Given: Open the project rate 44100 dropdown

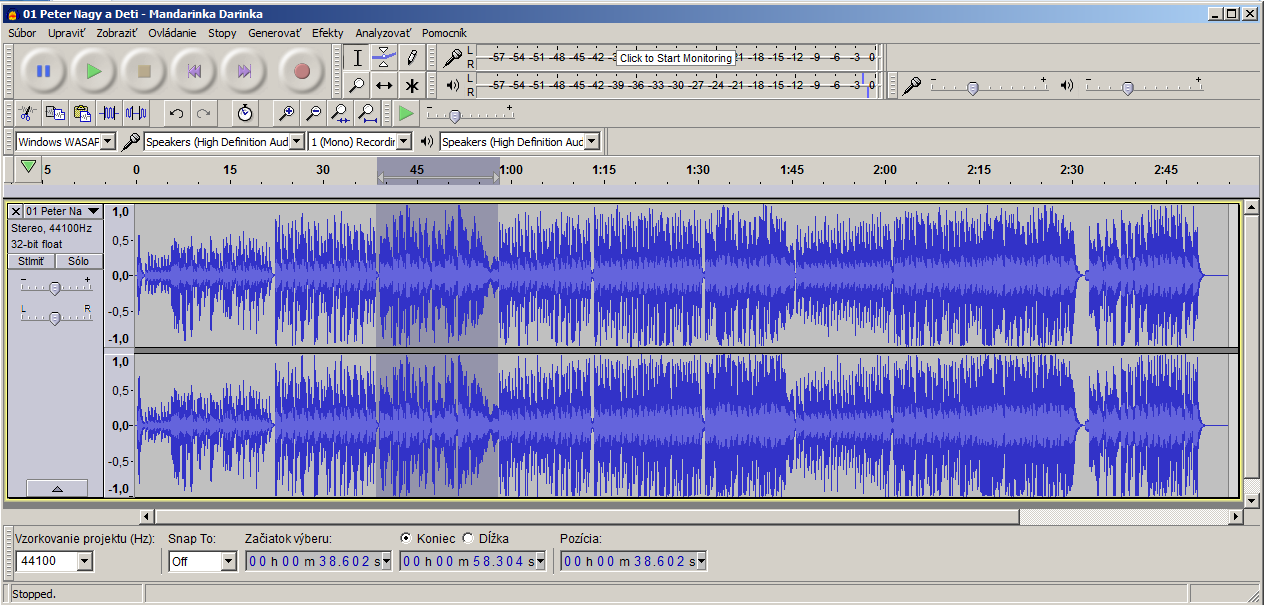Looking at the screenshot, I should click(x=84, y=561).
